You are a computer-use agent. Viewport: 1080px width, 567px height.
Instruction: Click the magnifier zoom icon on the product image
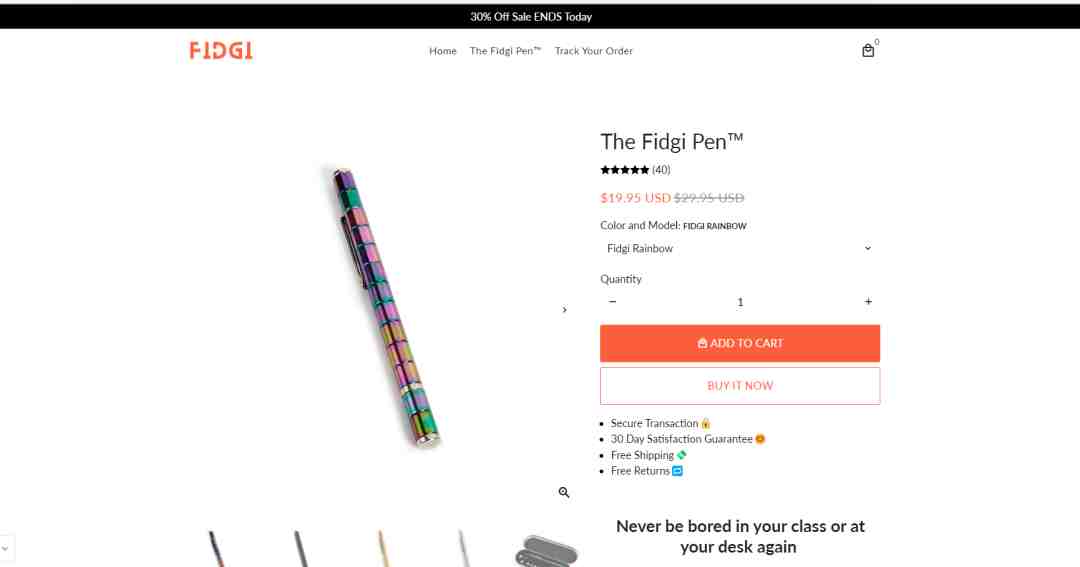564,492
